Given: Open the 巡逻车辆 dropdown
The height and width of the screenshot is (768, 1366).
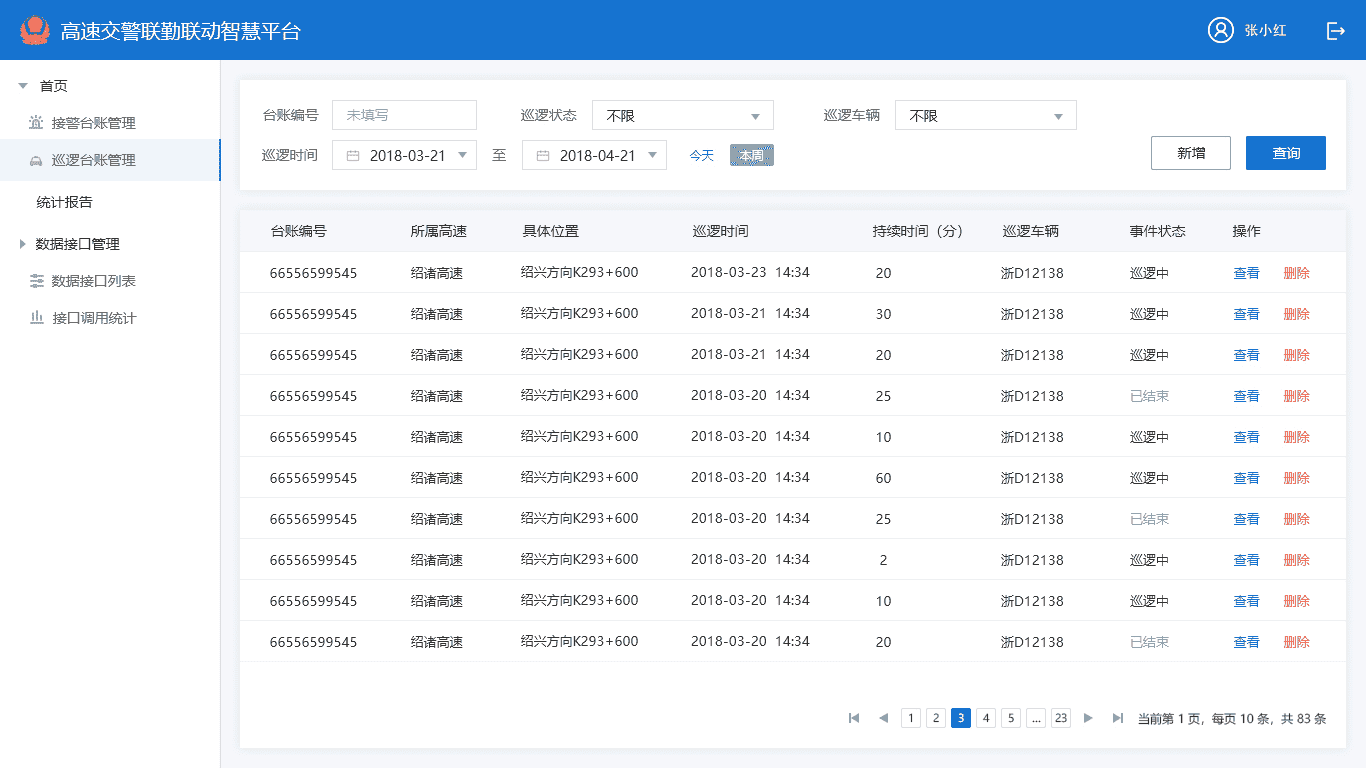Looking at the screenshot, I should tap(985, 116).
